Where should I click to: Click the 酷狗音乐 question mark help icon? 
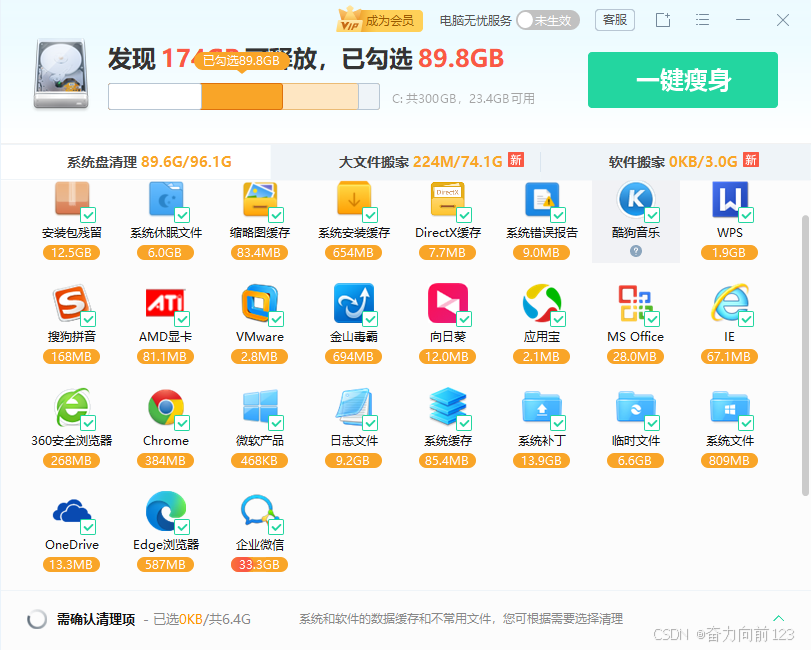pos(636,251)
